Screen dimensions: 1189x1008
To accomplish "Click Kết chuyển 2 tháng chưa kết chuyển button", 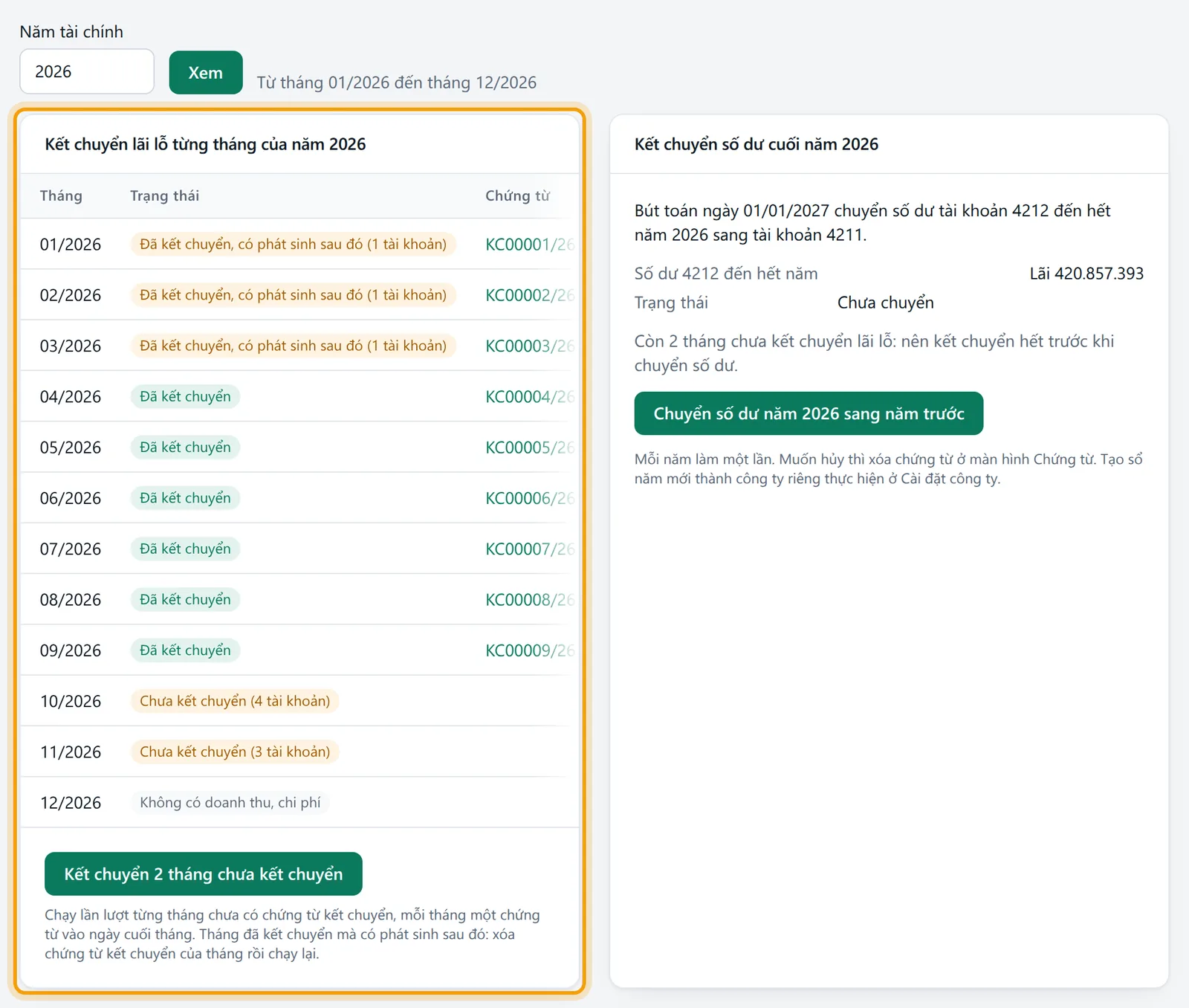I will (x=204, y=874).
